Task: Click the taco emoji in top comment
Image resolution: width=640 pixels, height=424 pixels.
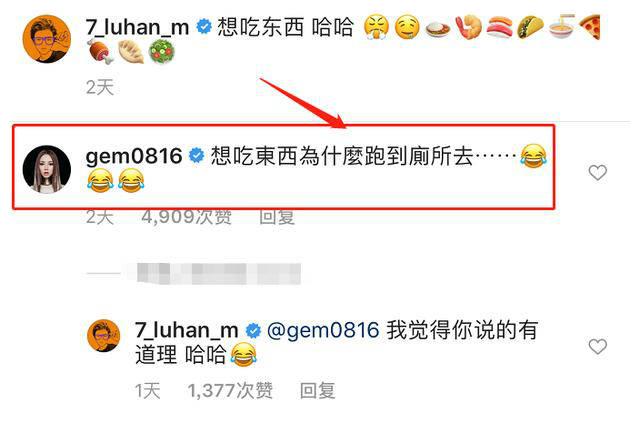Action: [x=530, y=27]
